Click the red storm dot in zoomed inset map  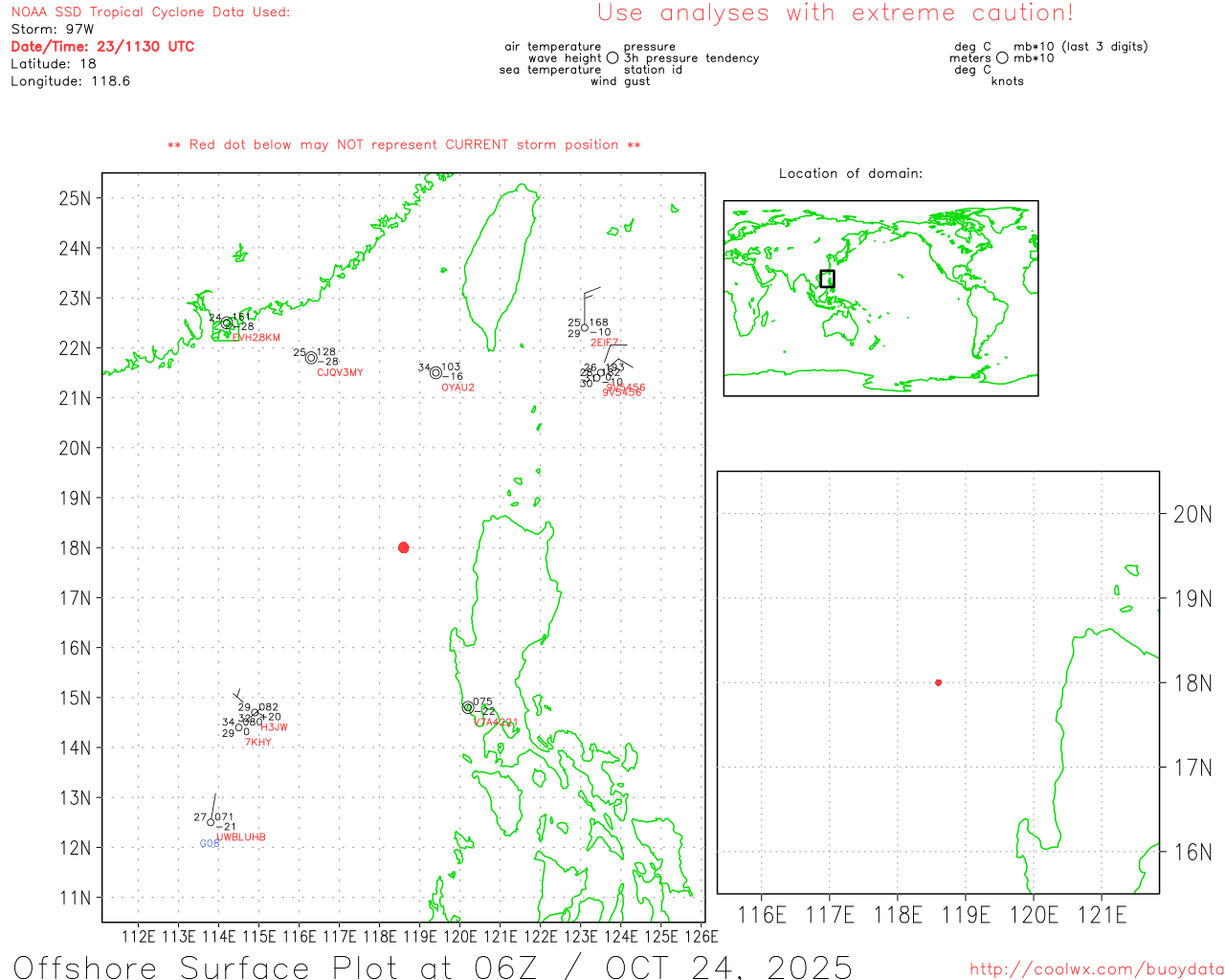[938, 682]
